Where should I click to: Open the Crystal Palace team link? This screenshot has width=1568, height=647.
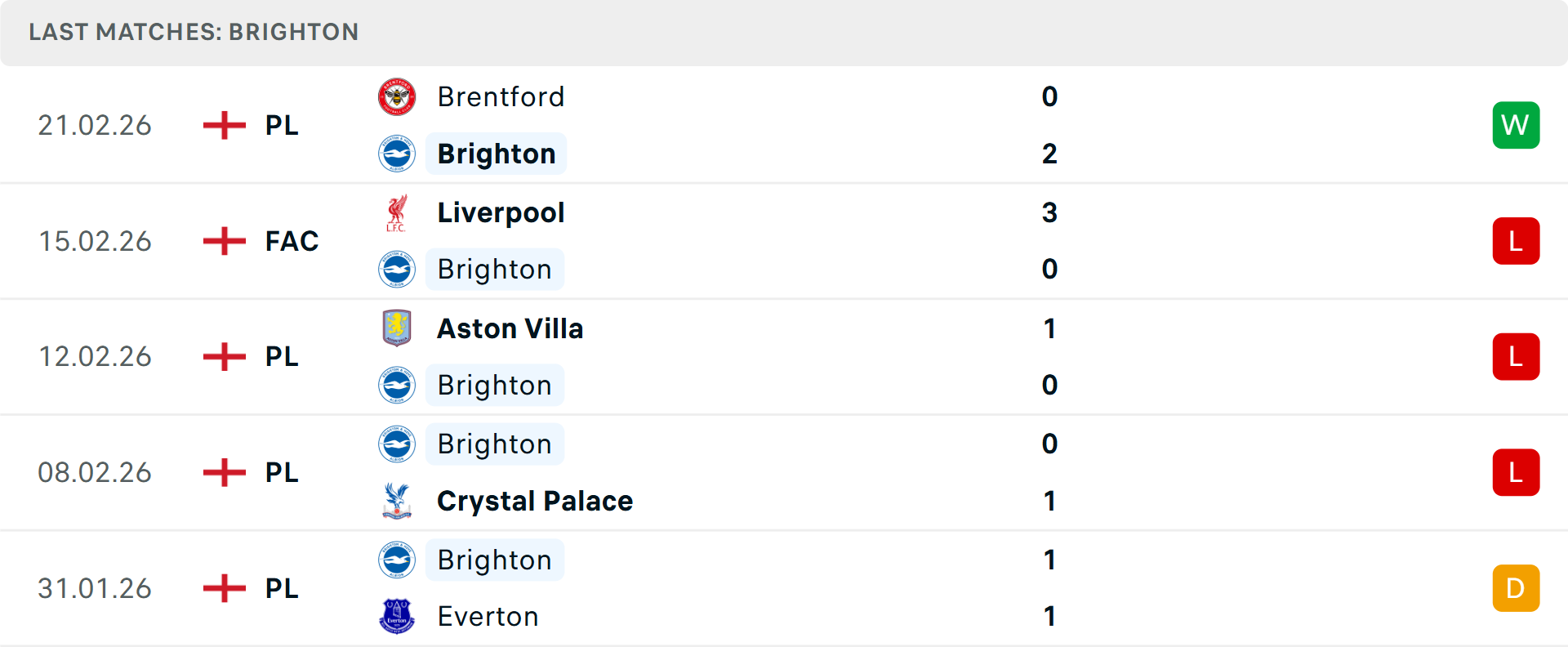[x=535, y=501]
